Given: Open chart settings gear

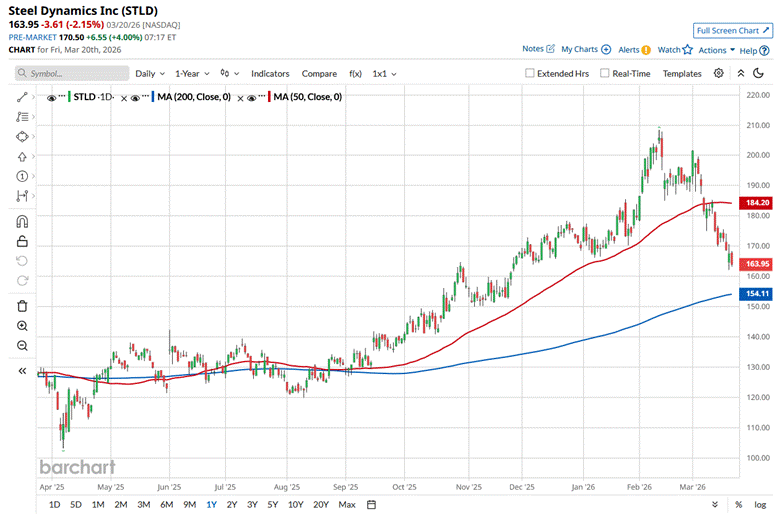Looking at the screenshot, I should (719, 73).
